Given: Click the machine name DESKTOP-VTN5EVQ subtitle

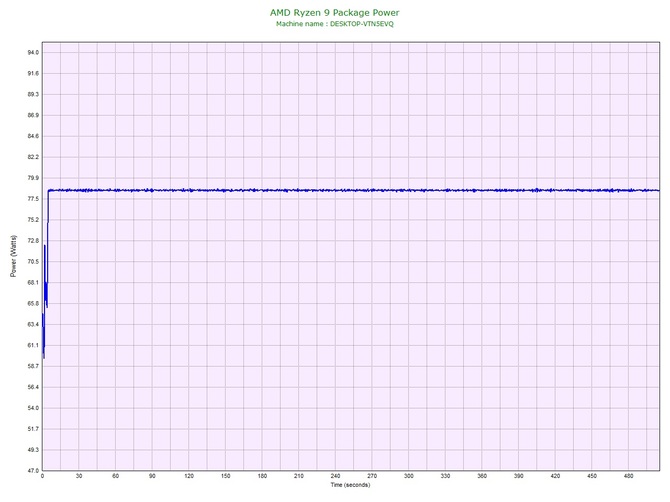Looking at the screenshot, I should pos(335,24).
